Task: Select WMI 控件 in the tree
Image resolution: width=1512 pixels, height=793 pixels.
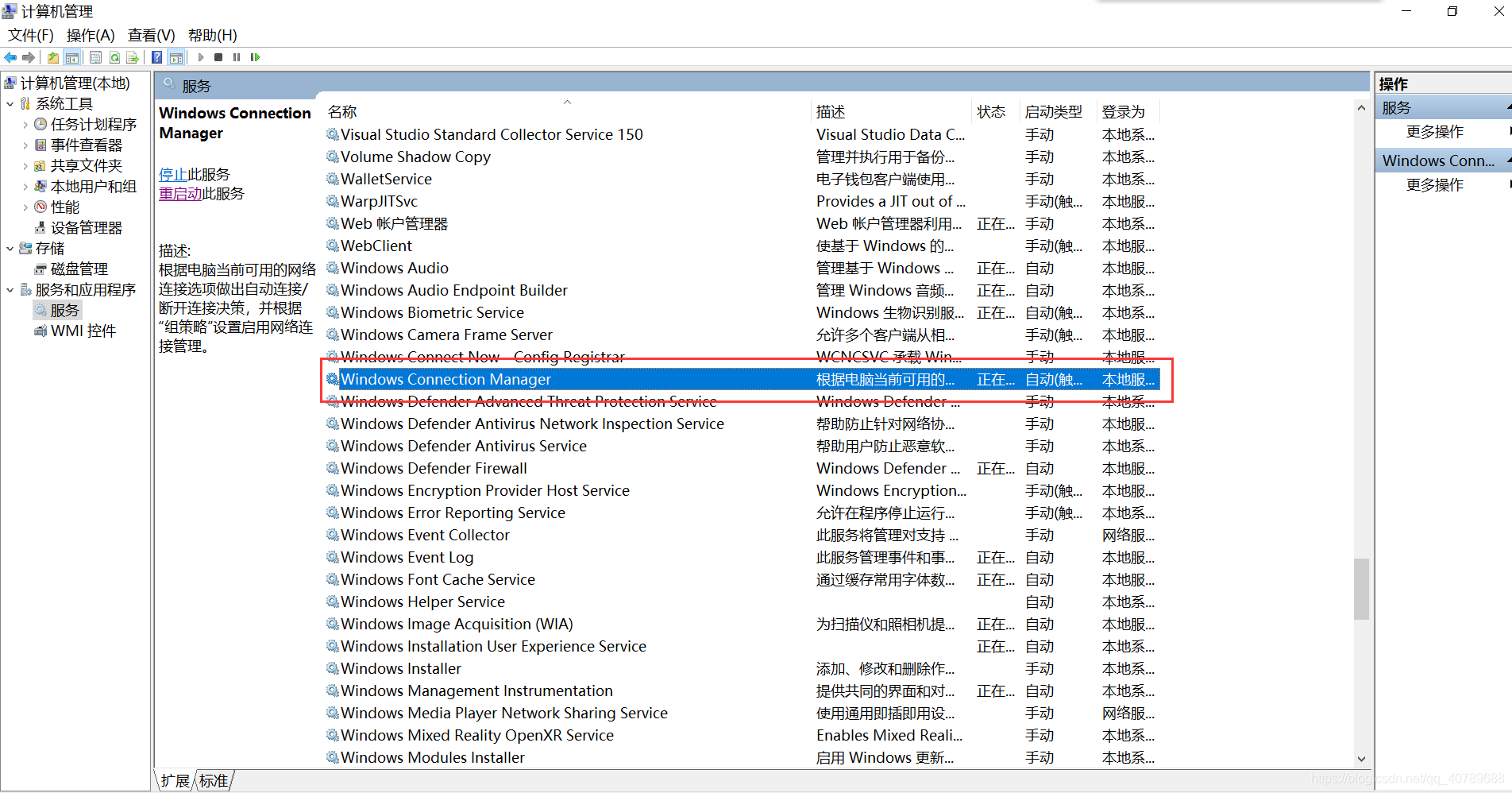Action: pos(83,331)
